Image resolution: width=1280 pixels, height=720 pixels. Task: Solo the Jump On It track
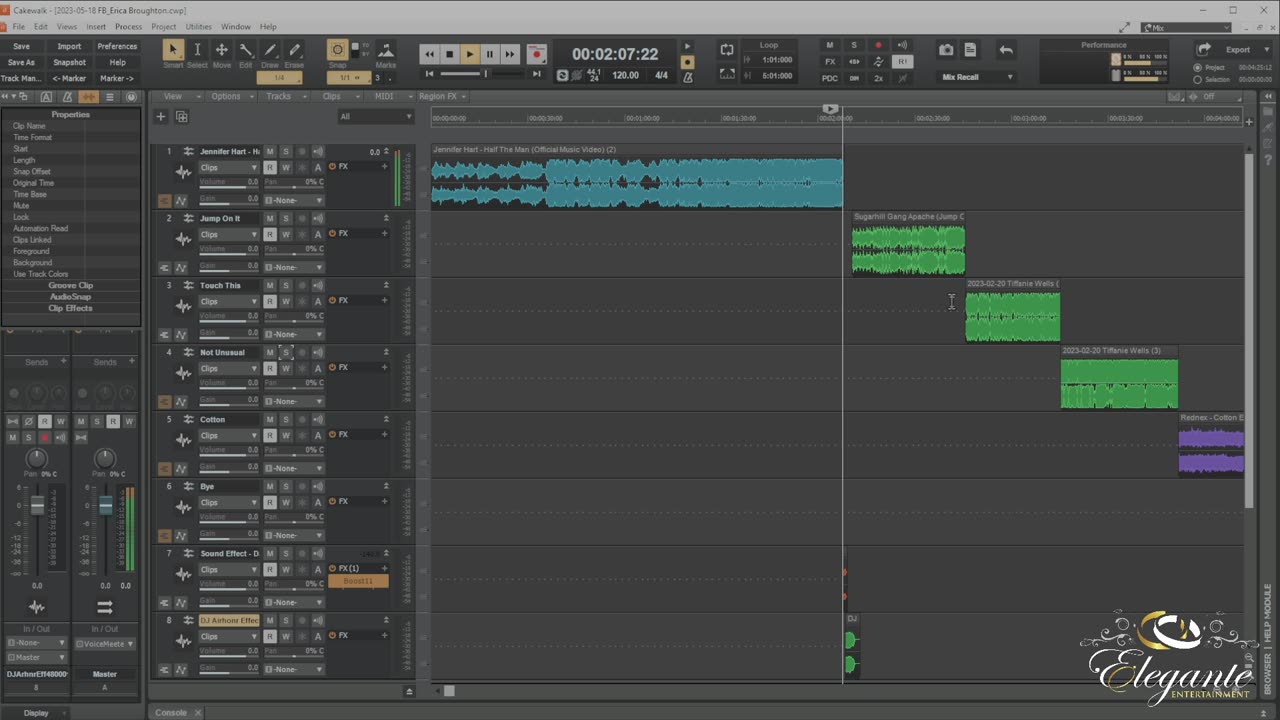[285, 219]
